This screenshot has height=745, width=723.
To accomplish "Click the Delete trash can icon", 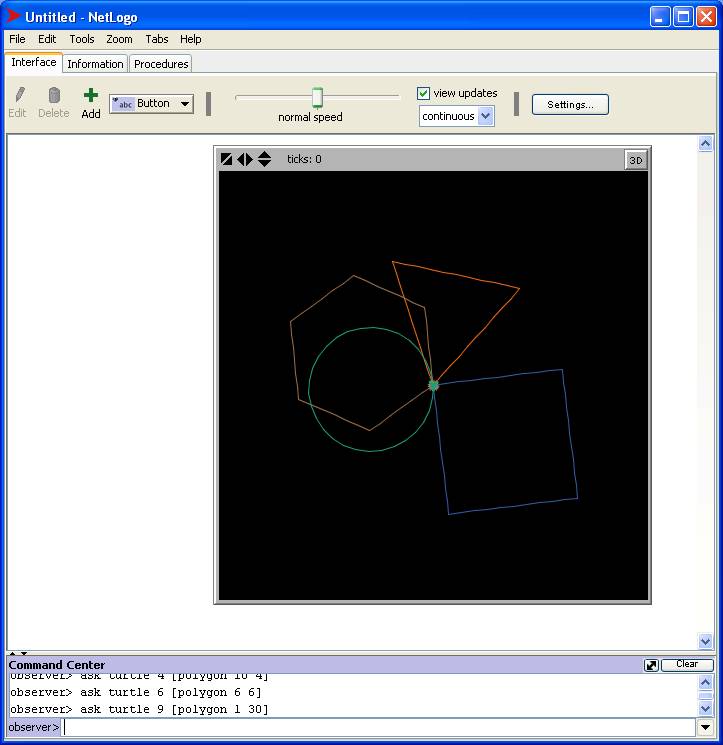I will coord(54,95).
